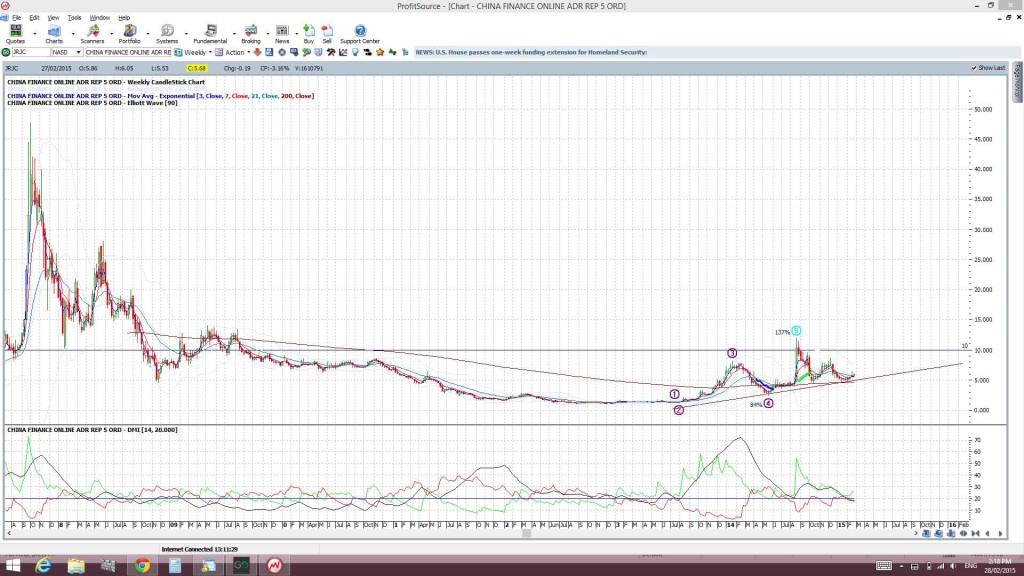The height and width of the screenshot is (576, 1024).
Task: Click the Elliott Wave 2 marker
Action: [x=679, y=410]
